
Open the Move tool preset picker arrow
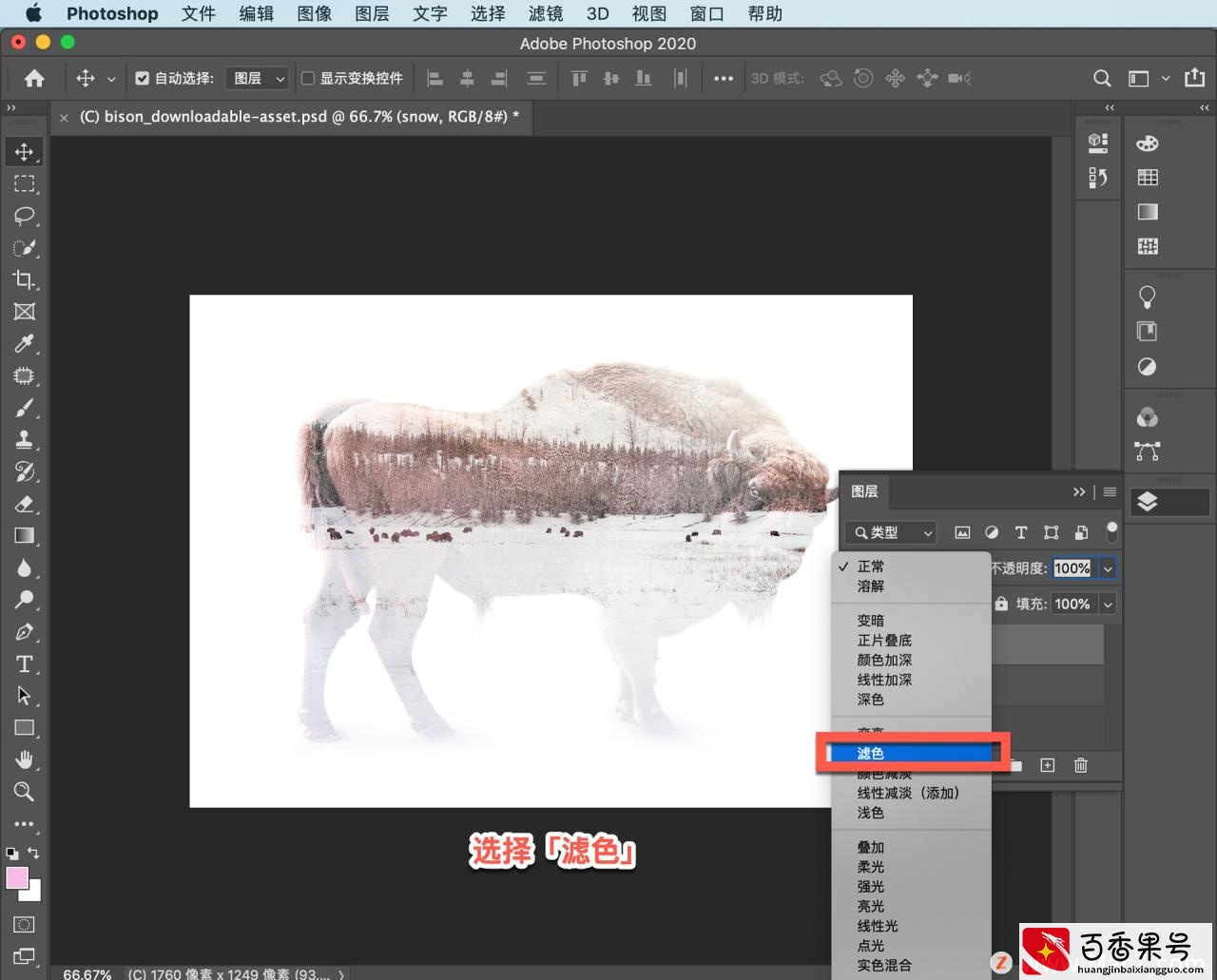tap(111, 79)
